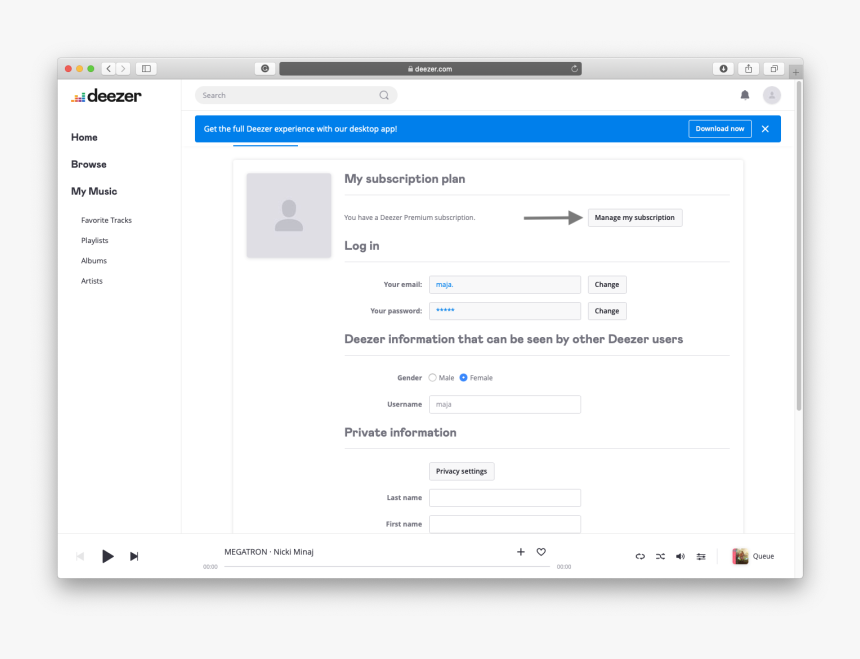
Task: Dismiss the desktop app banner
Action: [765, 129]
